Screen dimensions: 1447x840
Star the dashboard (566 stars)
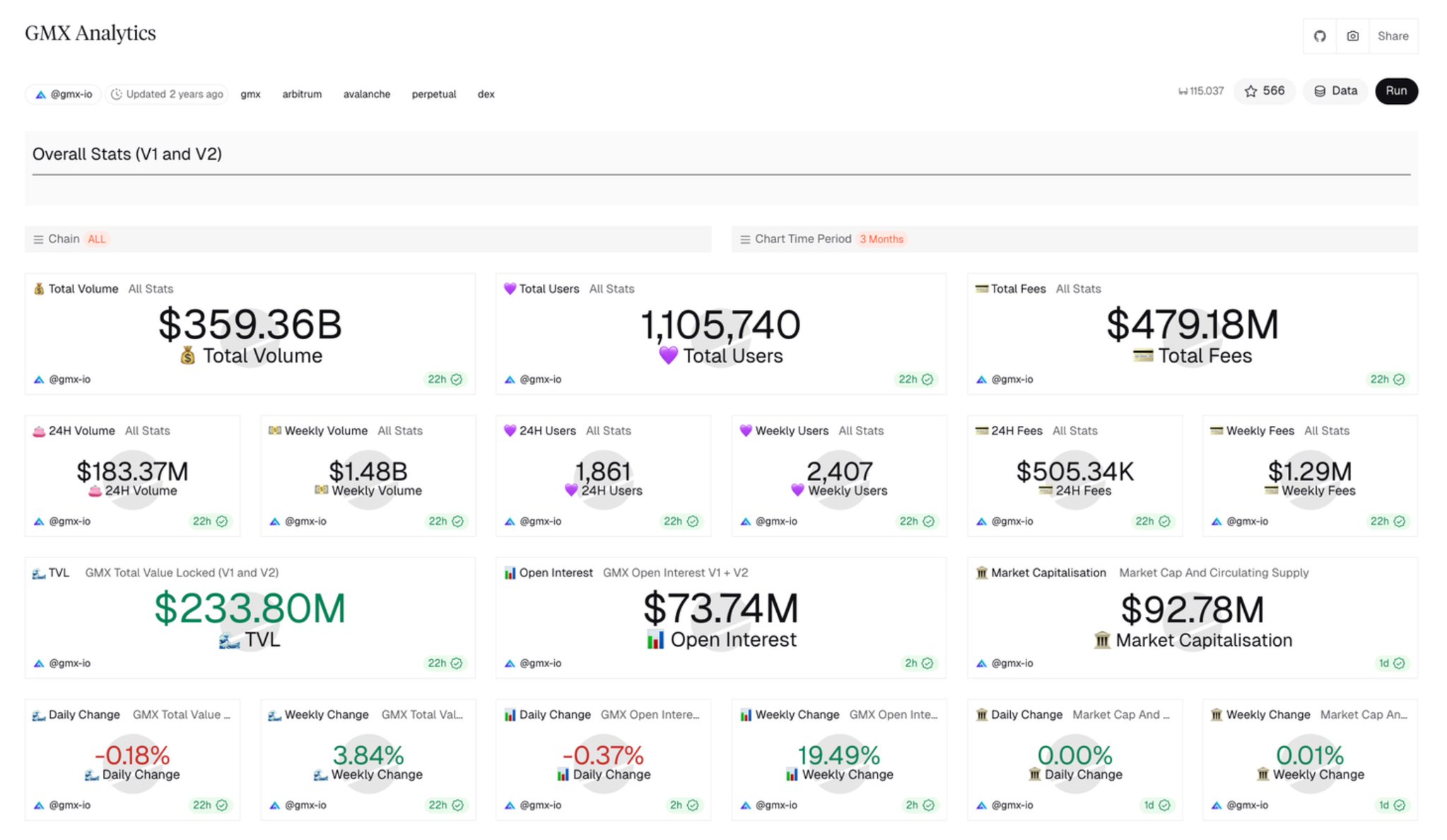pos(1264,91)
